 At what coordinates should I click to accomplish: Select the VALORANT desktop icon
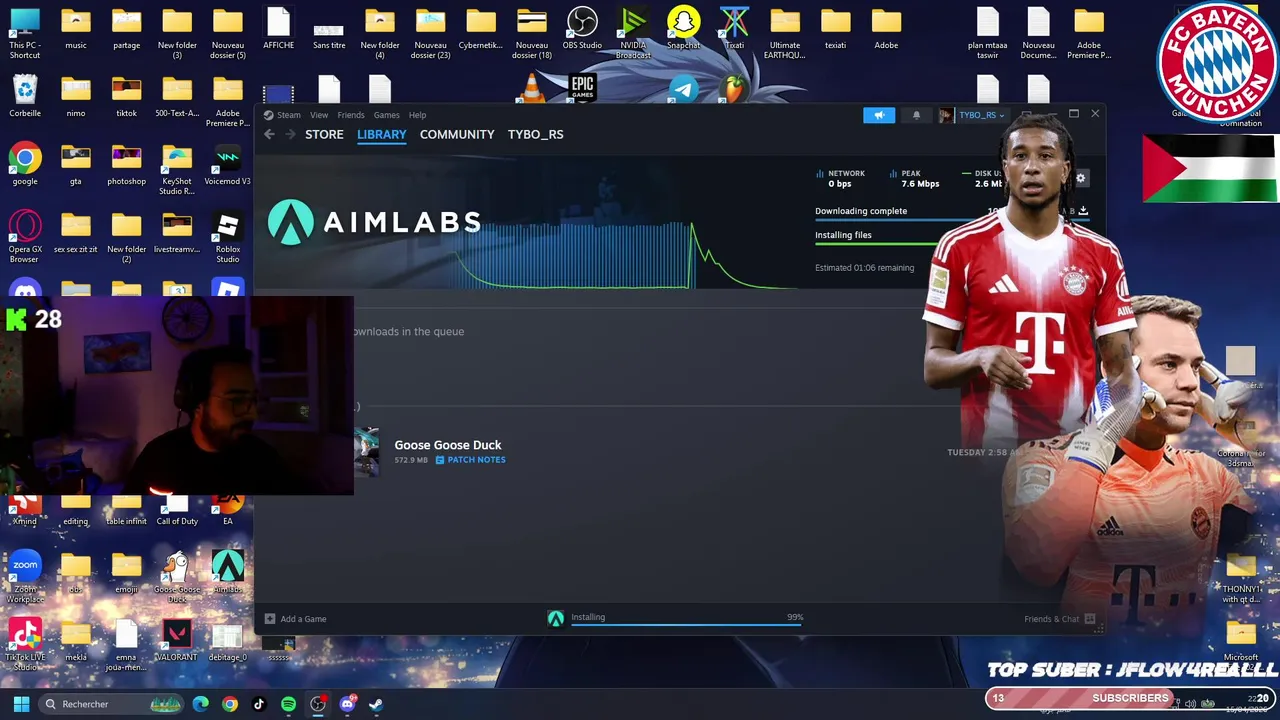pyautogui.click(x=177, y=640)
